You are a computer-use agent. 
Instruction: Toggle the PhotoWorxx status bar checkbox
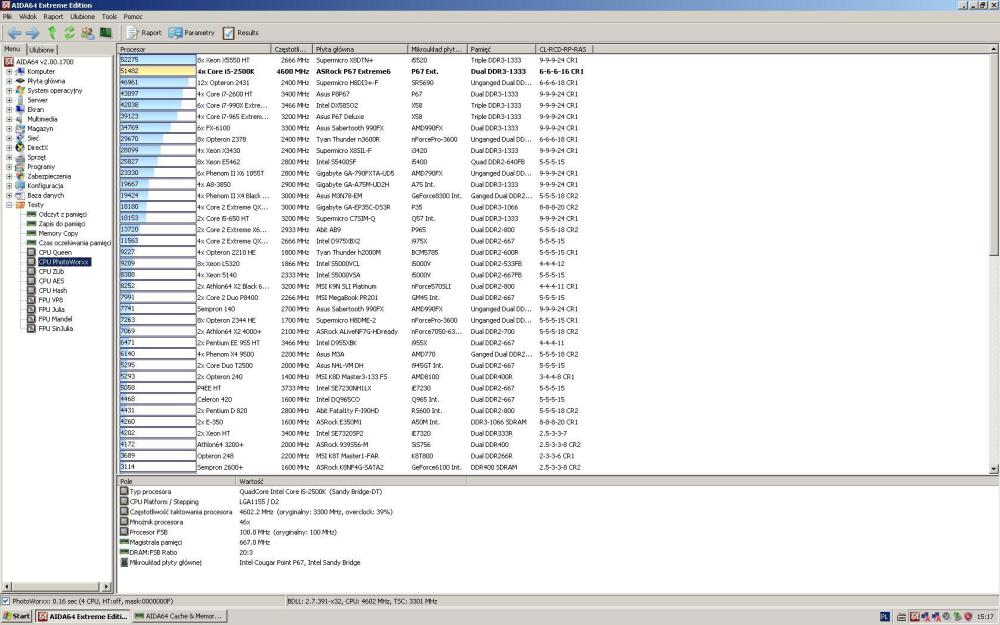click(6, 601)
